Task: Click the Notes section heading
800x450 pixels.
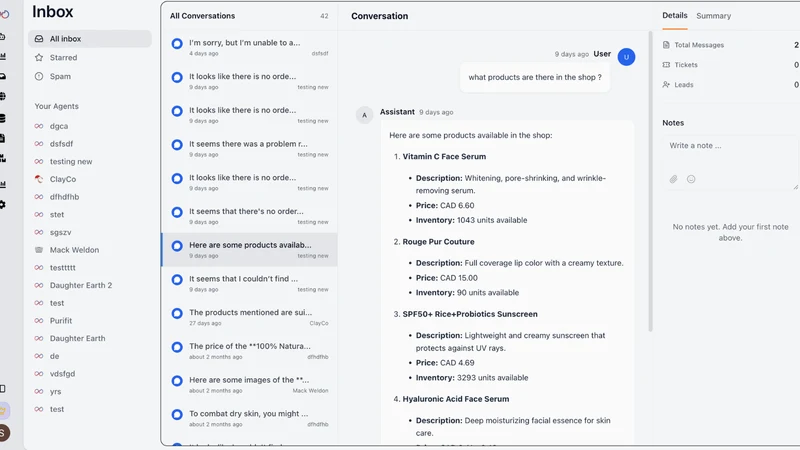Action: (x=673, y=123)
